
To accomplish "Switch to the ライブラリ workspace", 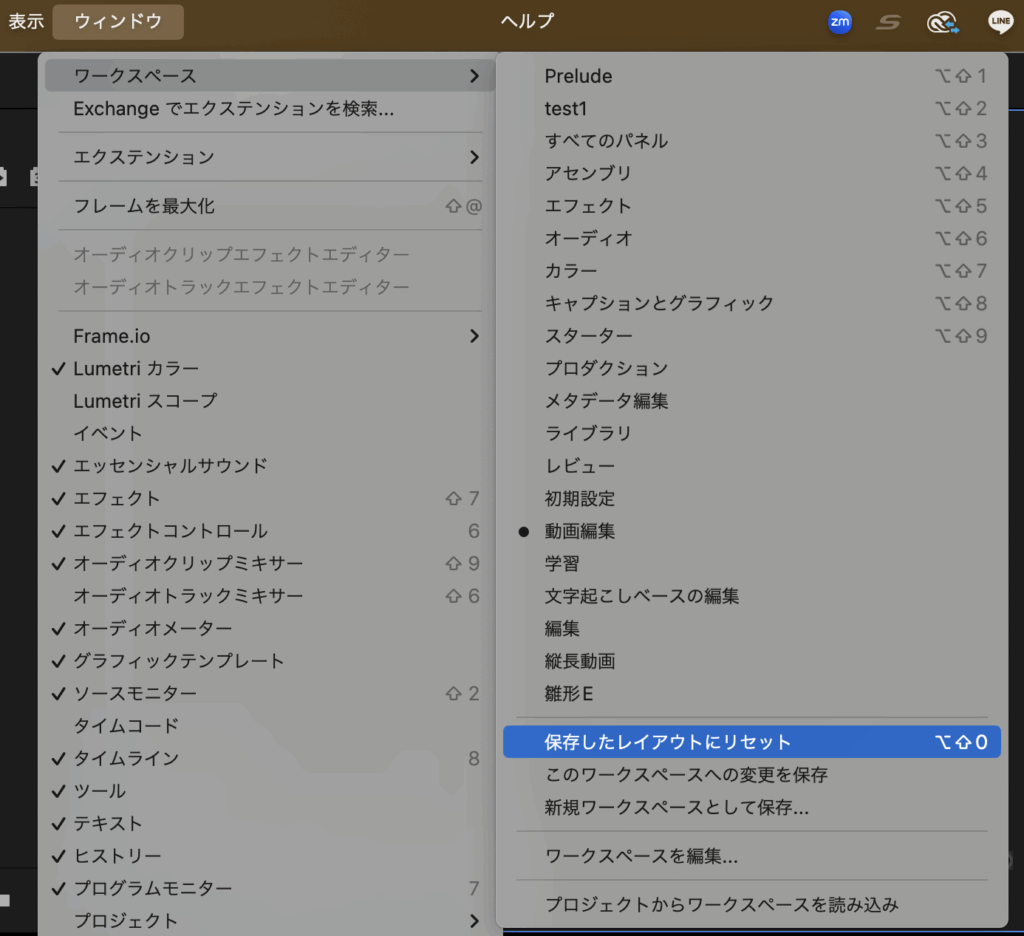I will click(752, 433).
